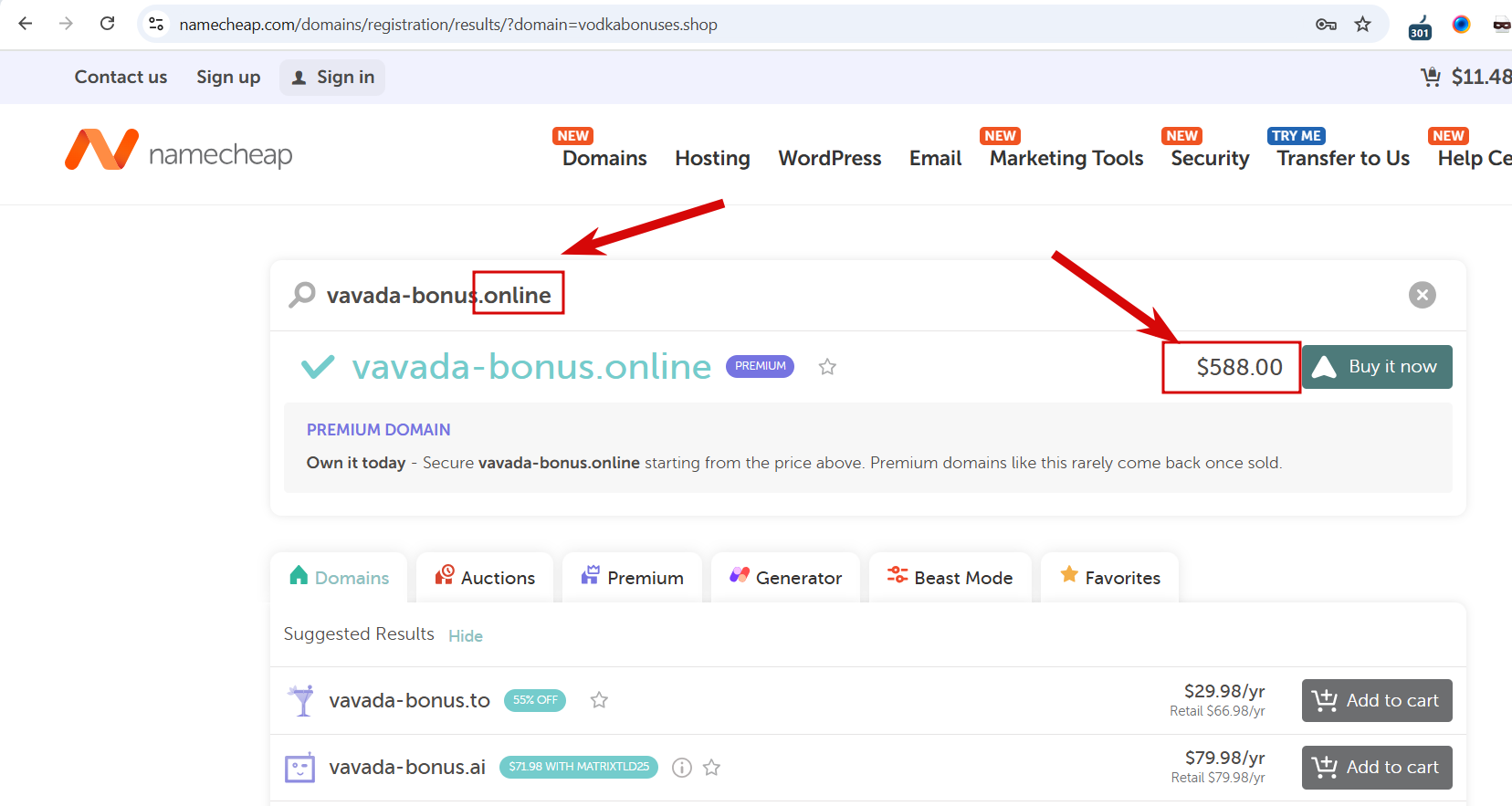Switch to the Auctions tab
1512x806 pixels.
[x=485, y=577]
